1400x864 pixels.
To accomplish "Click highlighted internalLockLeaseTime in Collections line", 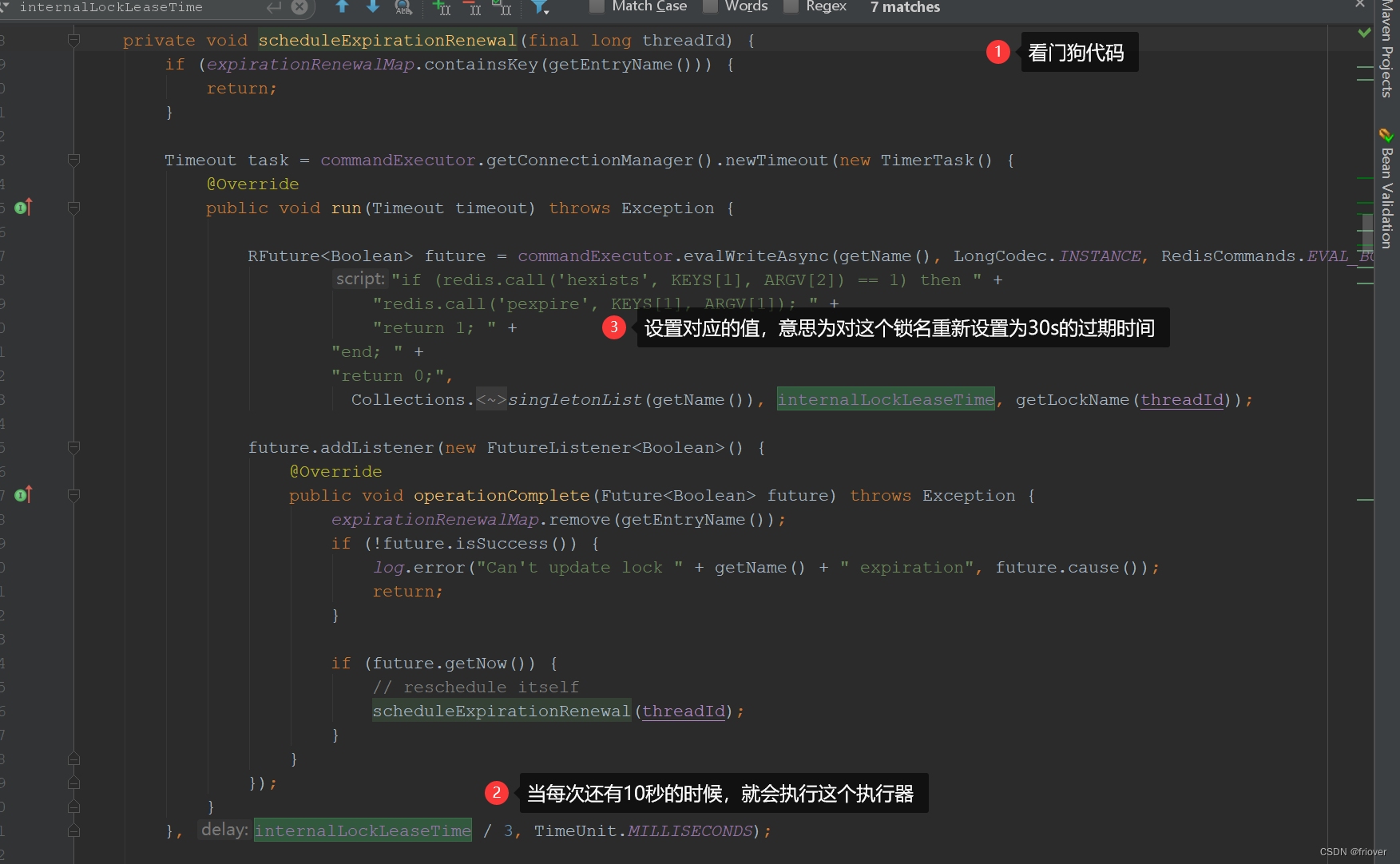I will pos(886,399).
